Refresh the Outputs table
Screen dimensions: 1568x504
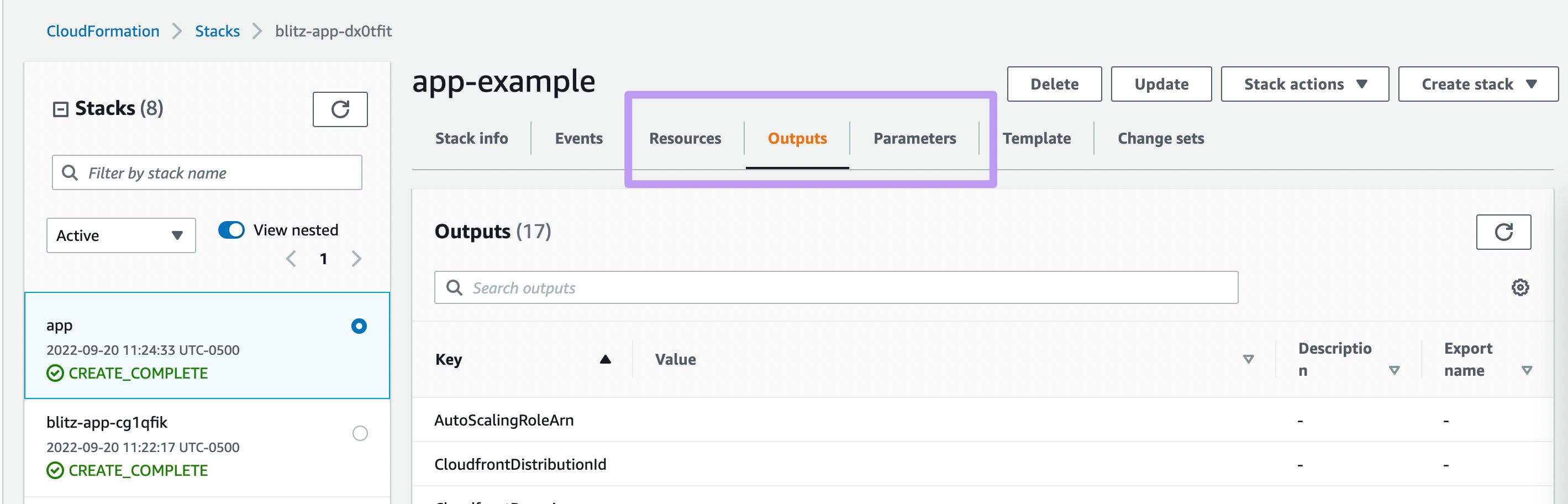click(x=1503, y=232)
